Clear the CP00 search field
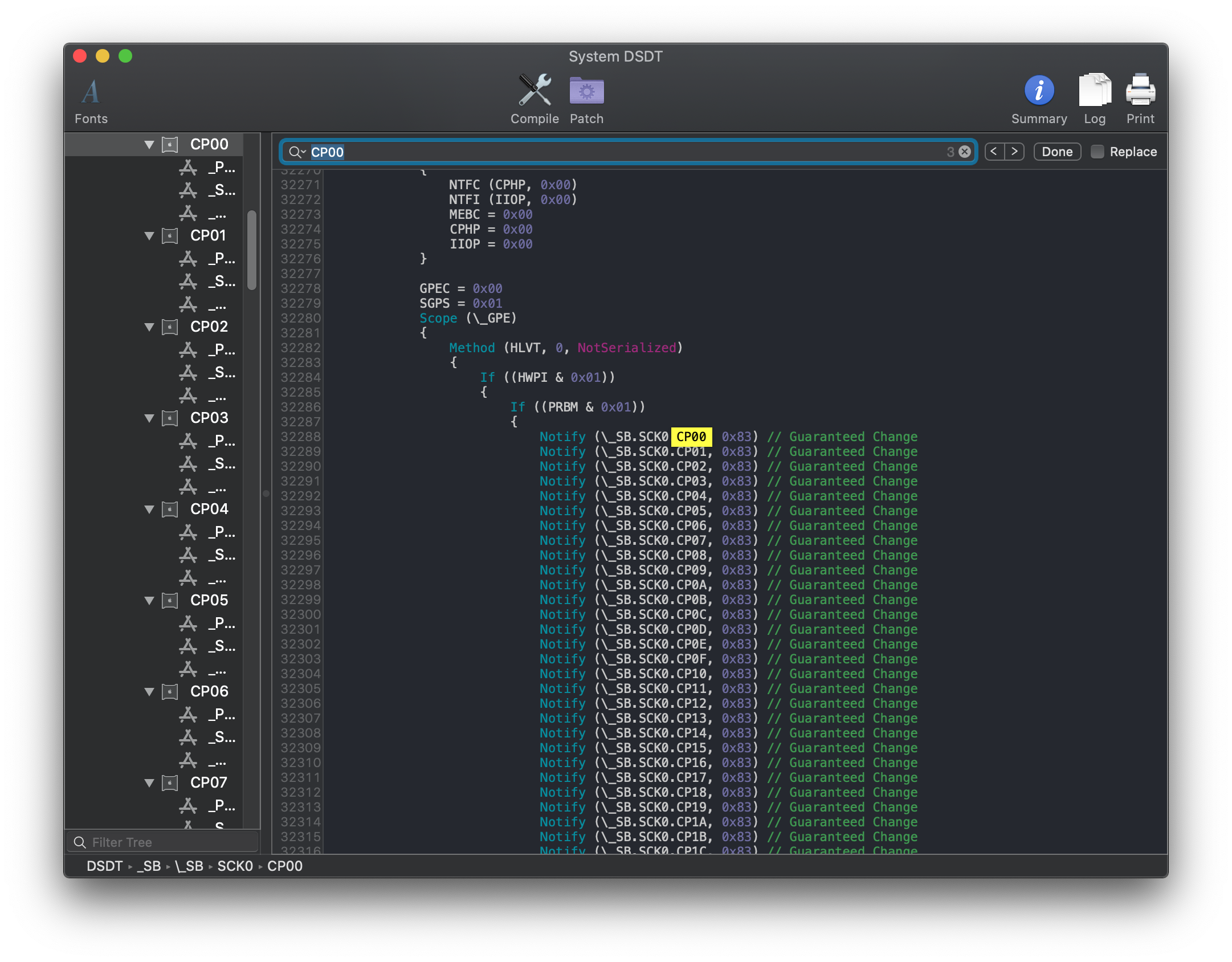Image resolution: width=1232 pixels, height=962 pixels. pos(965,152)
